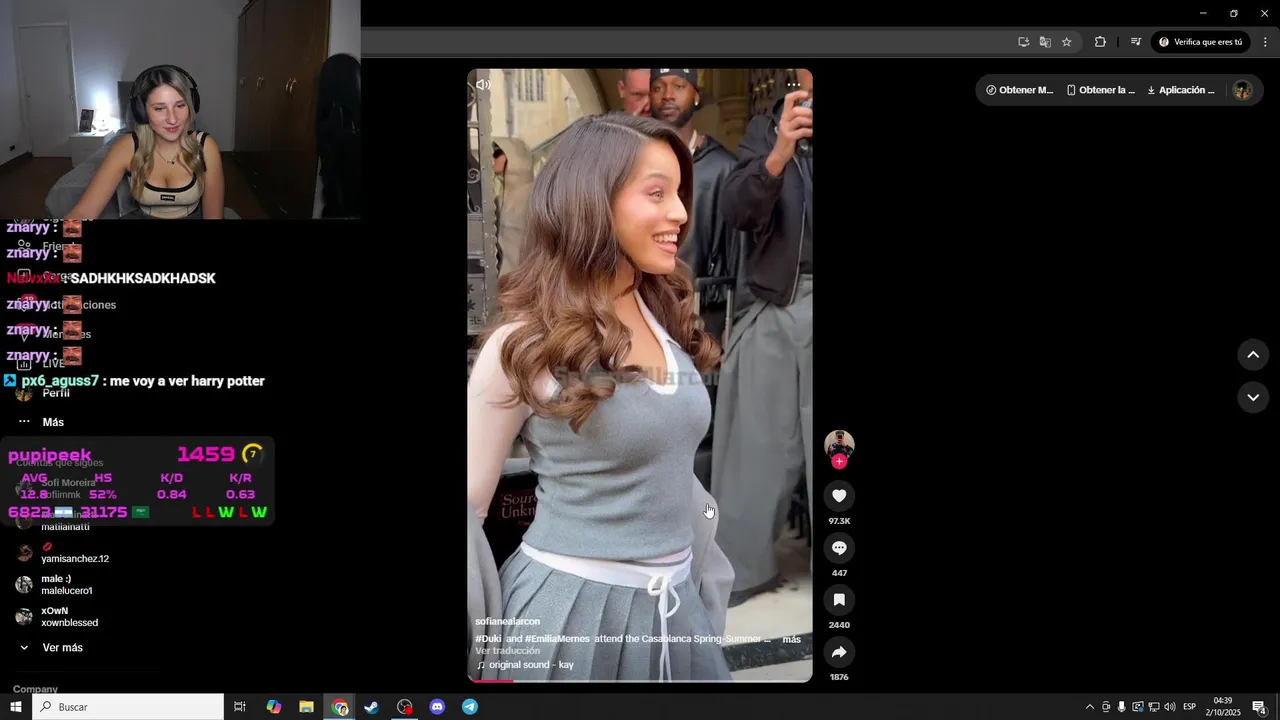
Task: Open Windows Start menu
Action: click(15, 707)
